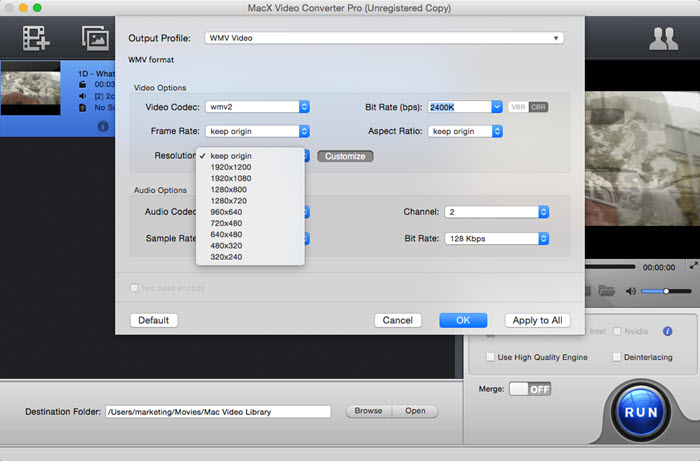Browse for a destination folder
The width and height of the screenshot is (700, 461).
click(368, 411)
